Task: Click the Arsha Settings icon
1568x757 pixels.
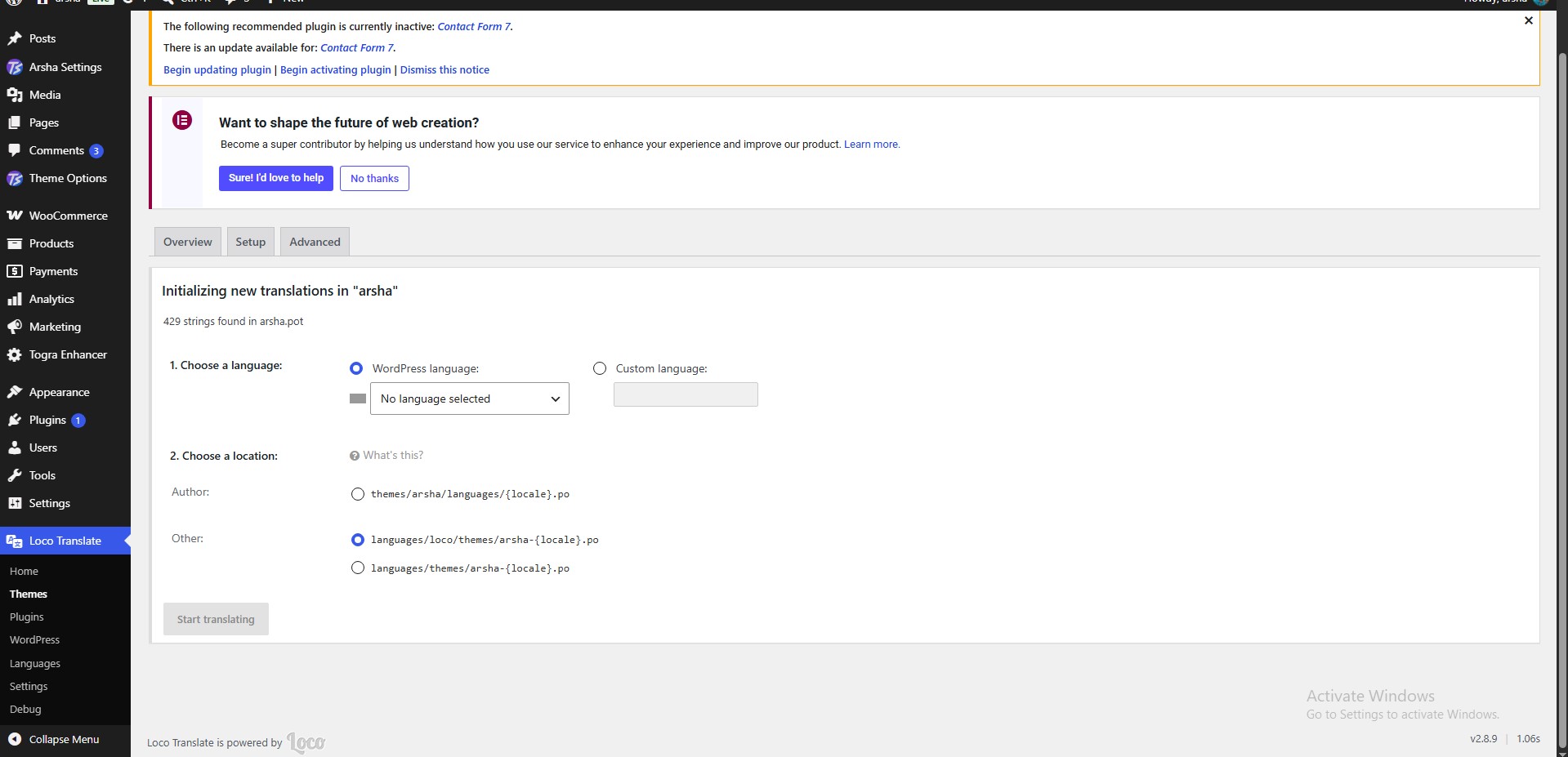Action: (x=15, y=67)
